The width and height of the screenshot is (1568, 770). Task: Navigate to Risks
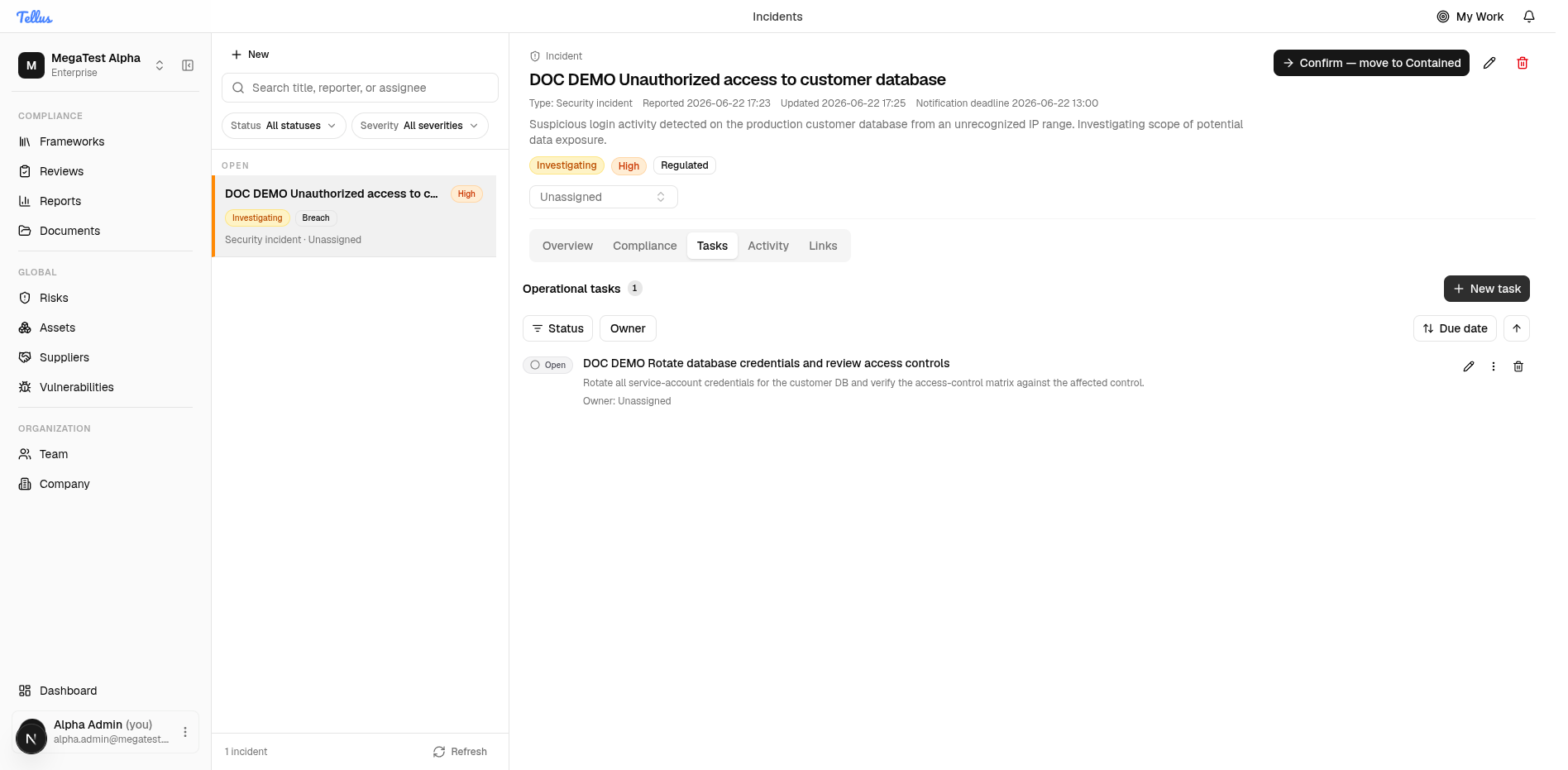[105, 298]
